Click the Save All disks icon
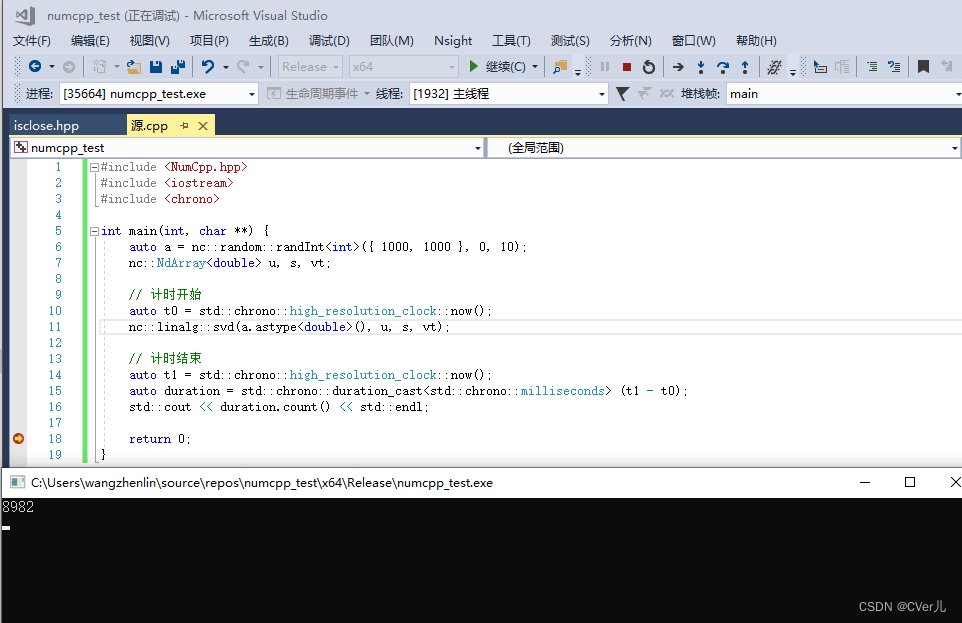962x623 pixels. pos(178,66)
